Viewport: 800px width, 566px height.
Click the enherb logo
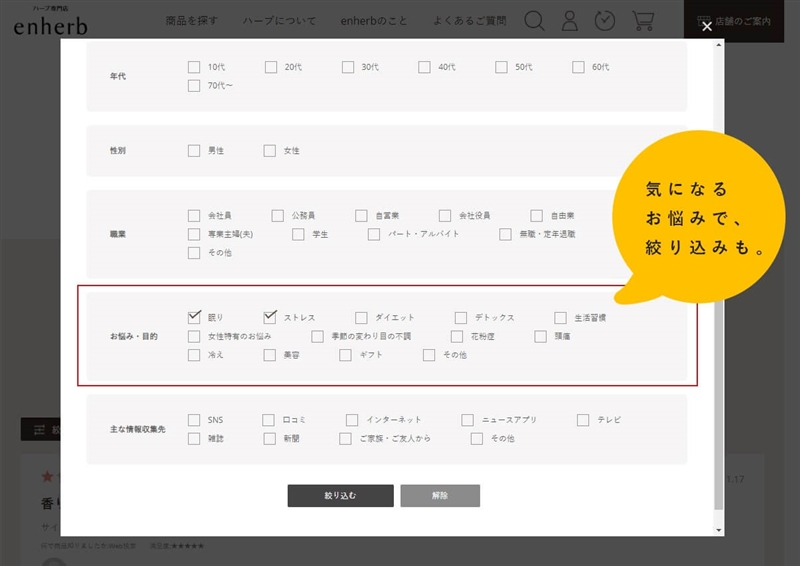(50, 24)
